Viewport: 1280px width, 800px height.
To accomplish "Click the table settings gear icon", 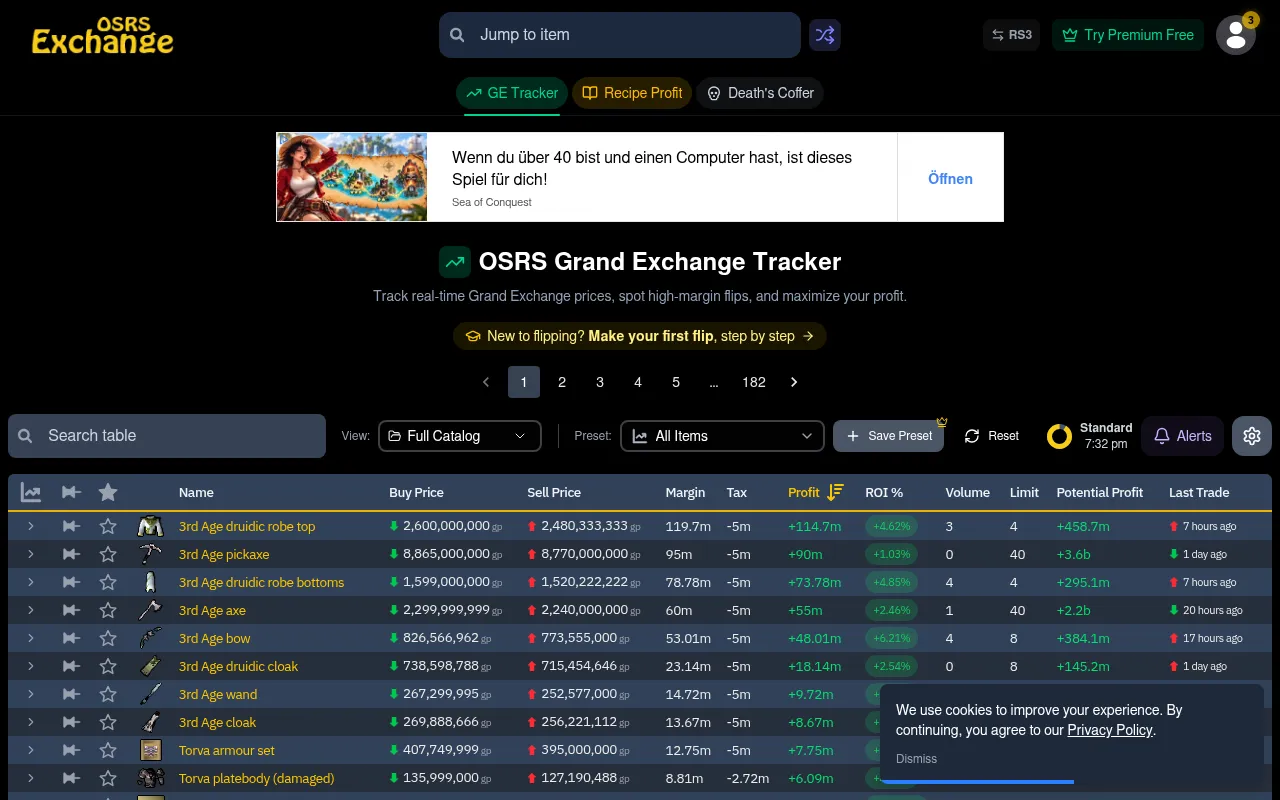I will click(x=1252, y=436).
